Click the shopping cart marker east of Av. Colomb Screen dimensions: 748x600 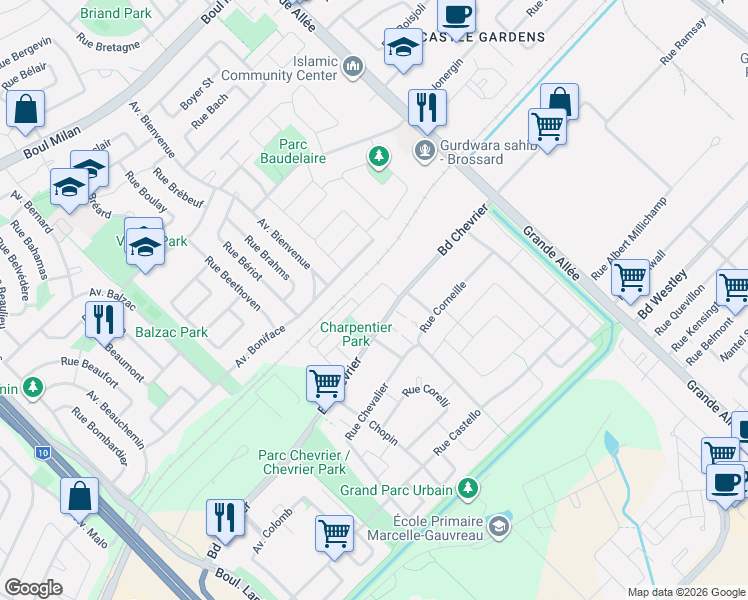(334, 535)
